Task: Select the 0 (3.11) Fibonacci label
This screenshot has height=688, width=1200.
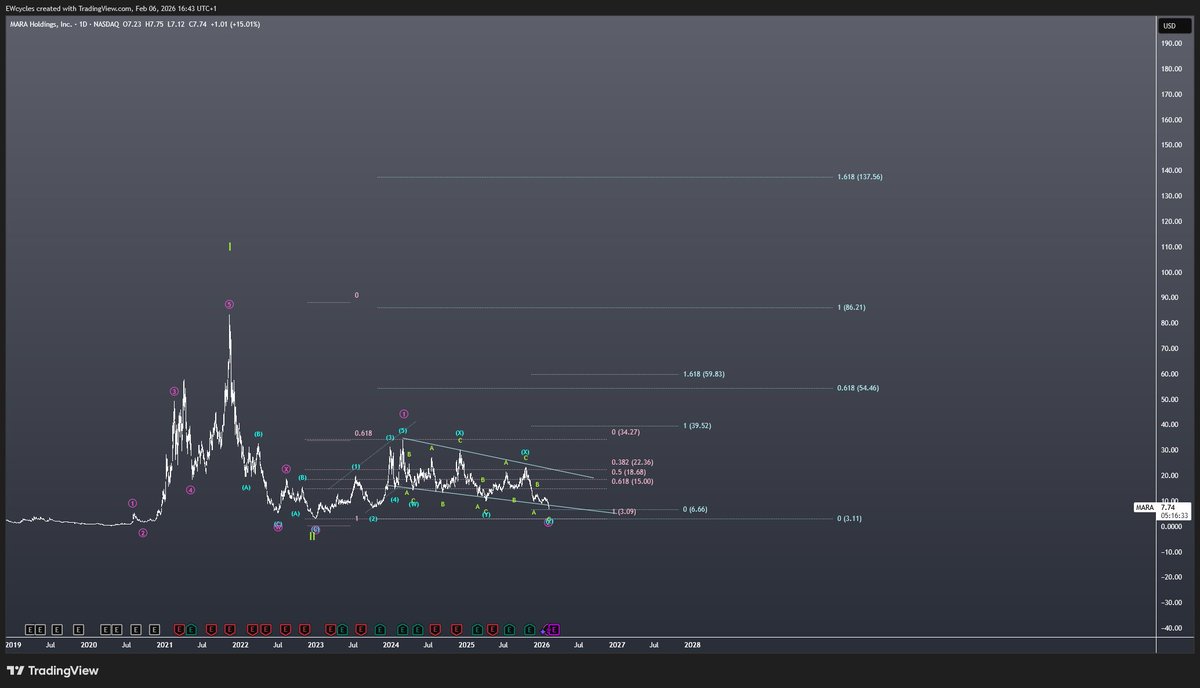Action: click(849, 519)
